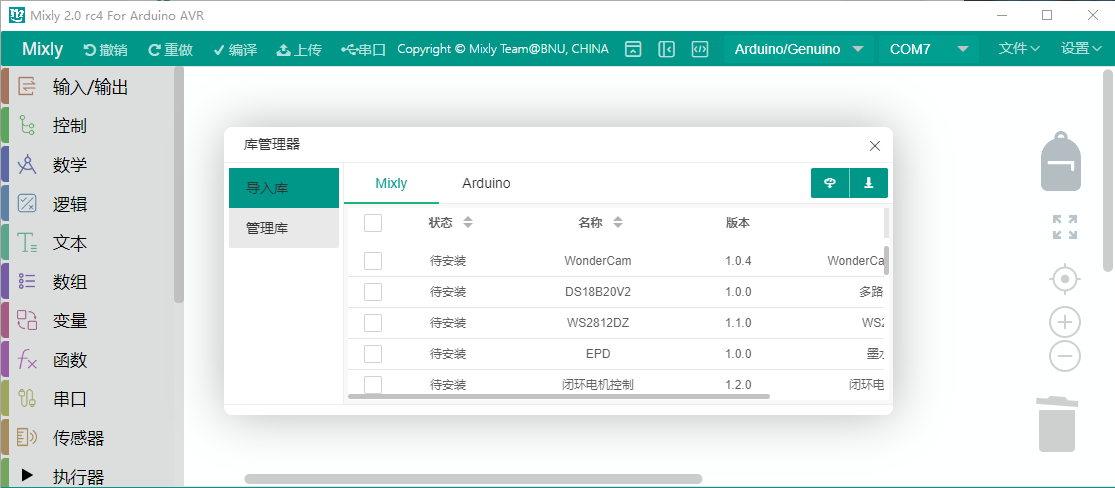Click the status bar toggle icon left of the sidebar icon
1115x488 pixels.
coord(633,49)
